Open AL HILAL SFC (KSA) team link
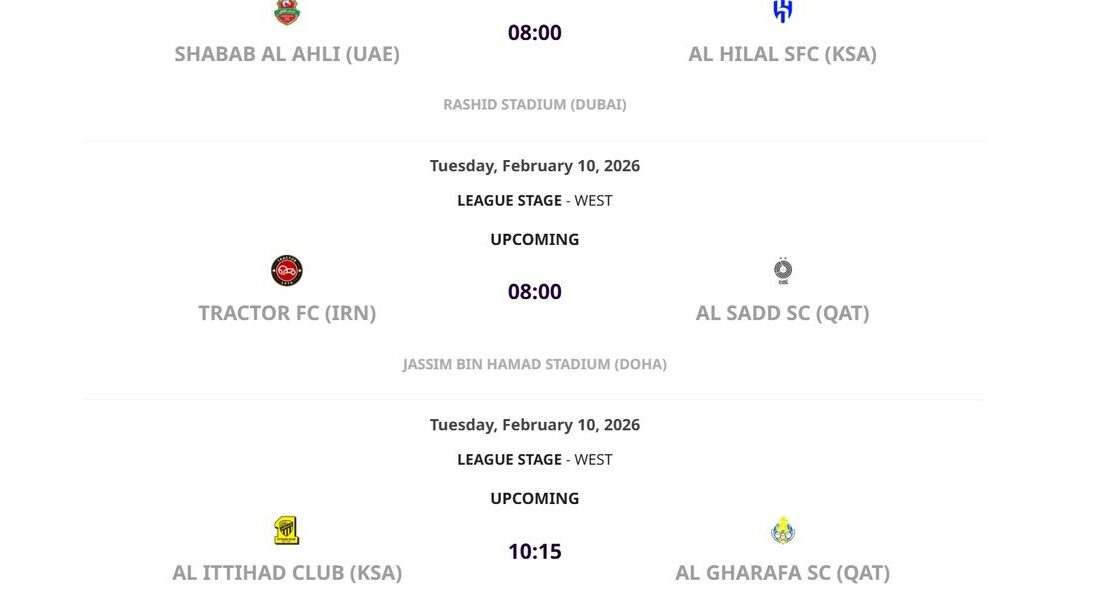 [x=782, y=54]
